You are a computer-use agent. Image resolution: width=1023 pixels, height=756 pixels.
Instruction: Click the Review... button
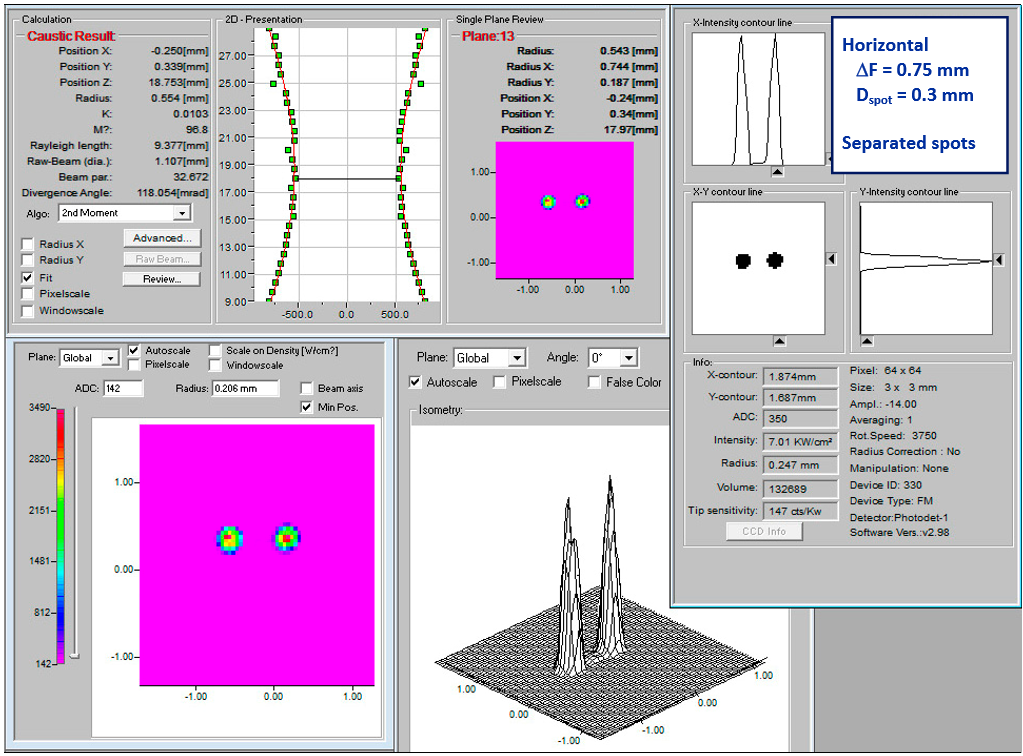(x=161, y=279)
